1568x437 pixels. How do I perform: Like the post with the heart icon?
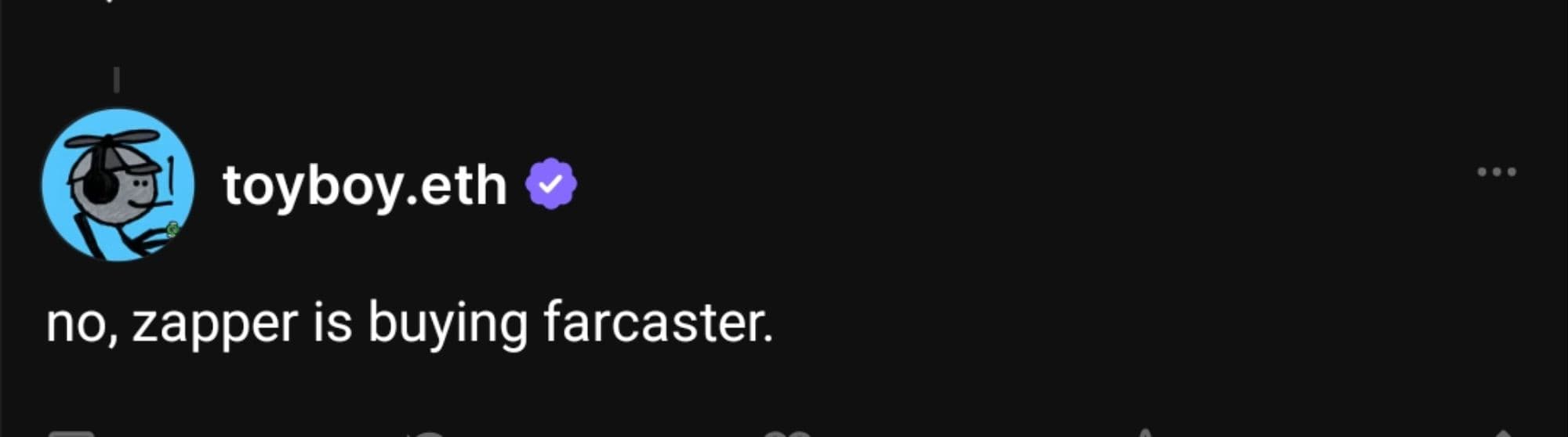pos(787,432)
